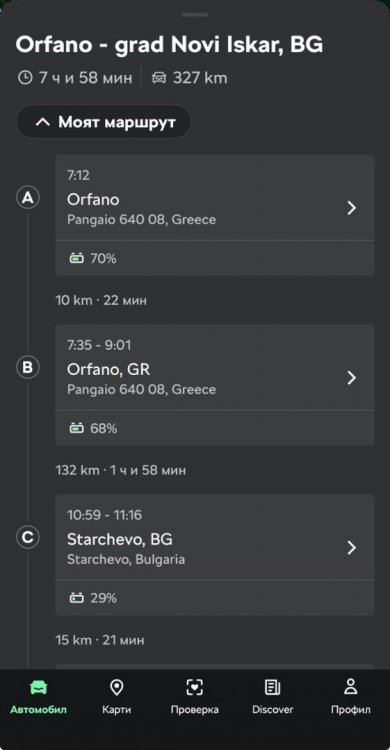
Task: Open the Discover news icon
Action: click(273, 688)
